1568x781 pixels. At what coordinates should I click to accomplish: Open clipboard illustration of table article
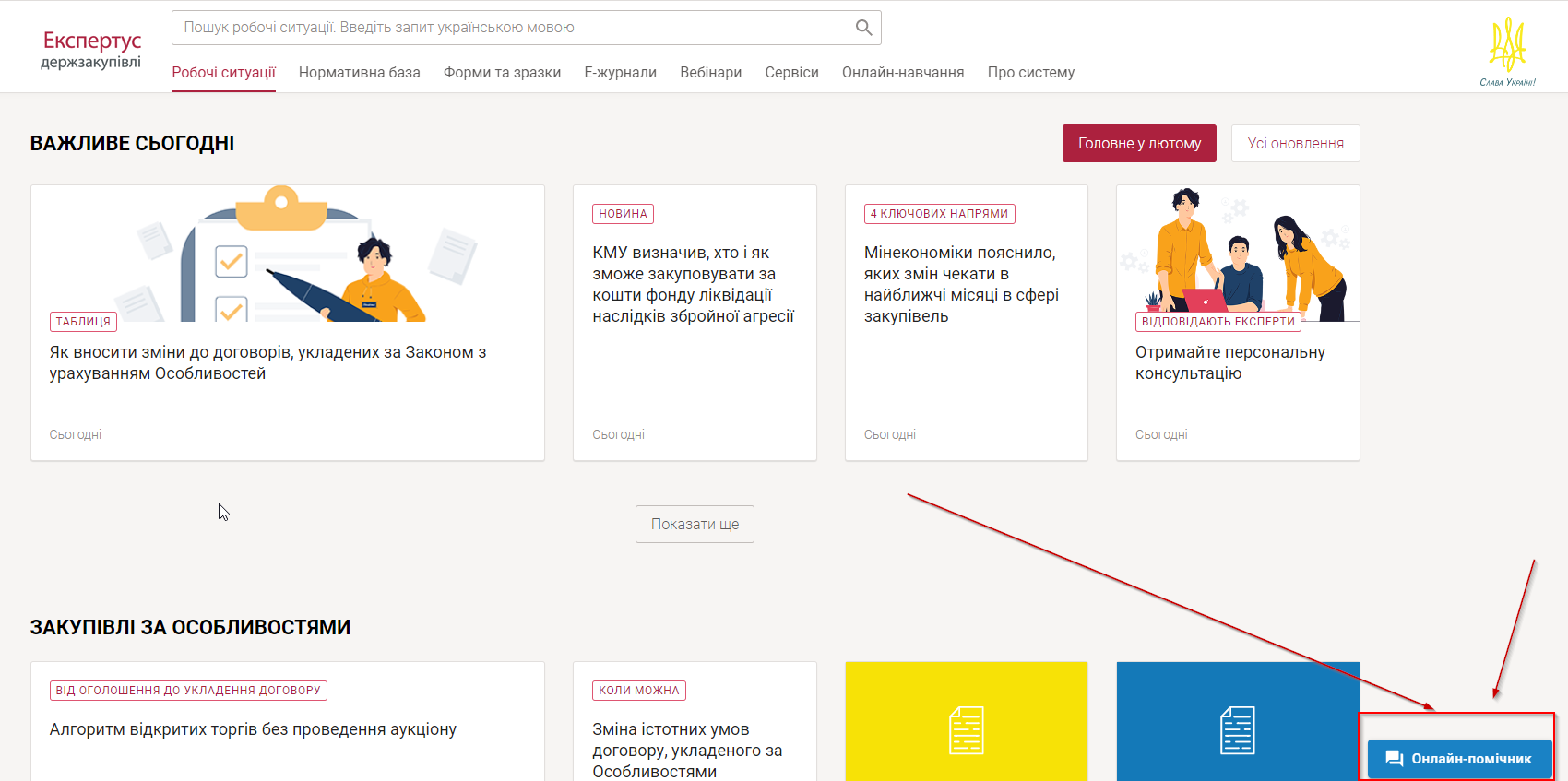287,254
